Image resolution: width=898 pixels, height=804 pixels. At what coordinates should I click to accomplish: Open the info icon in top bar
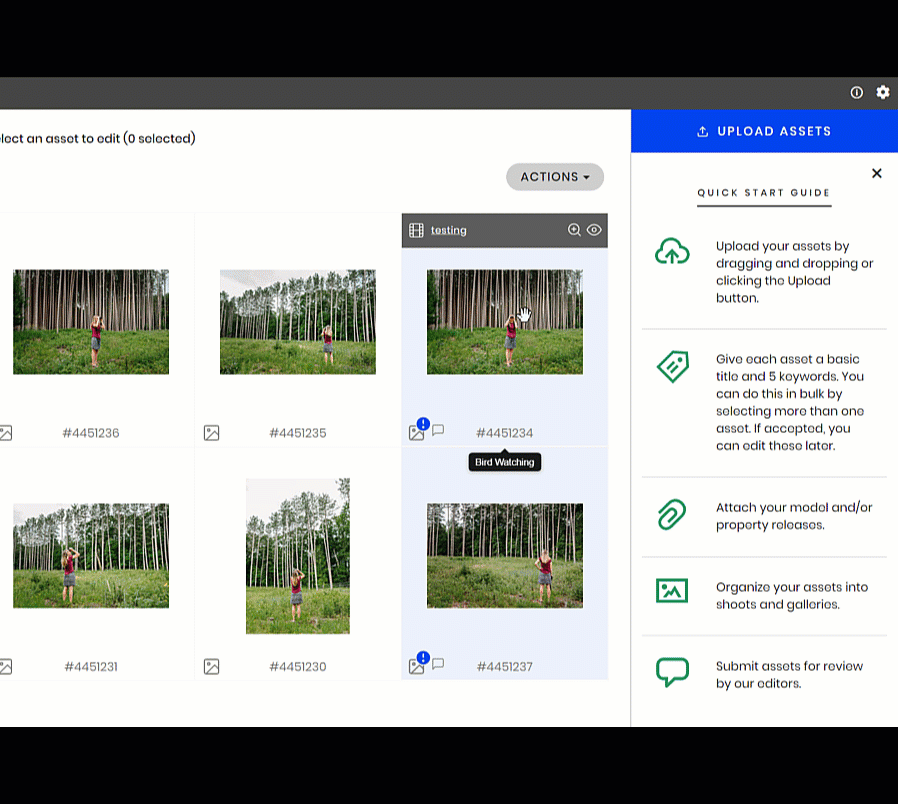point(856,92)
